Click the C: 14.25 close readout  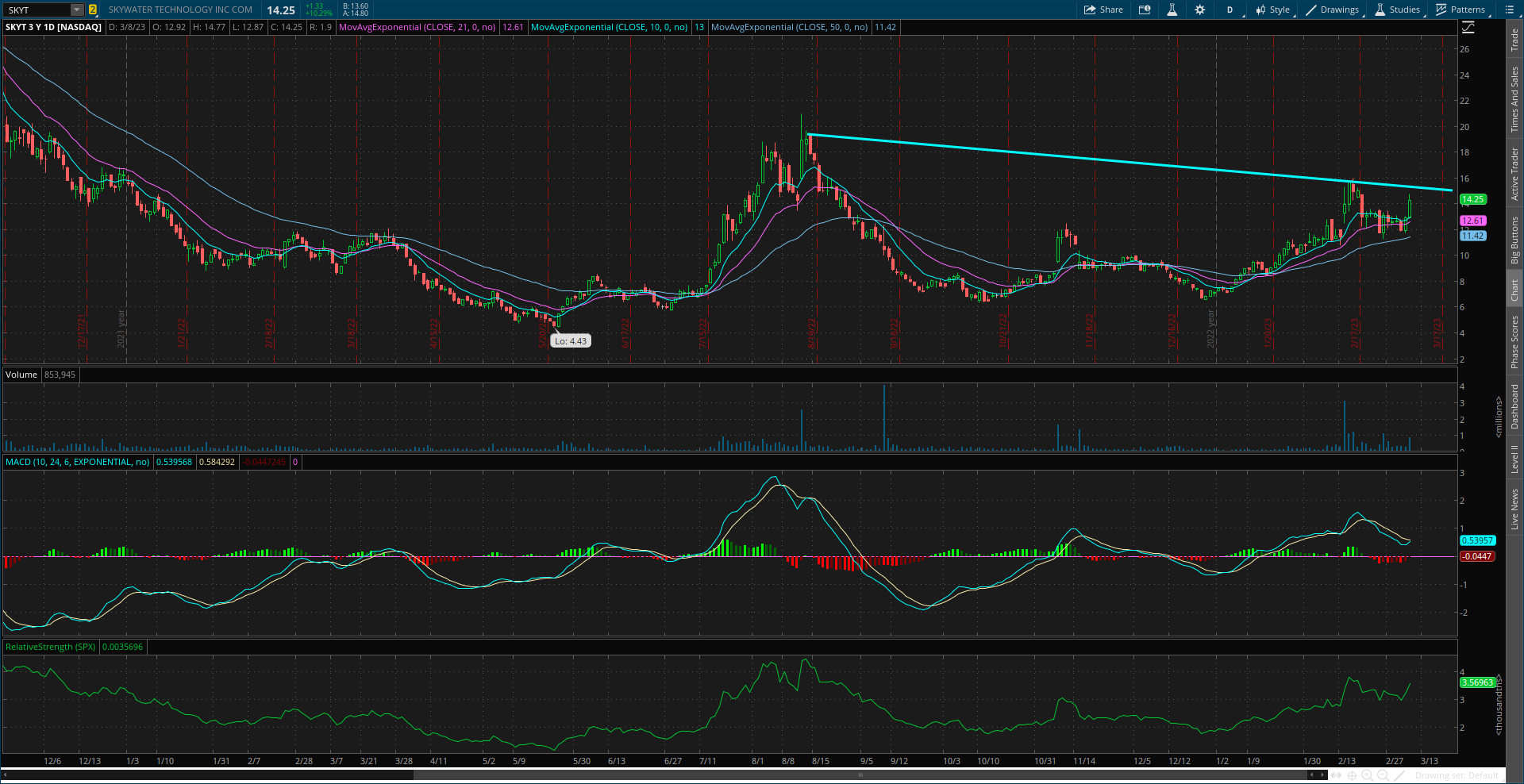coord(287,27)
